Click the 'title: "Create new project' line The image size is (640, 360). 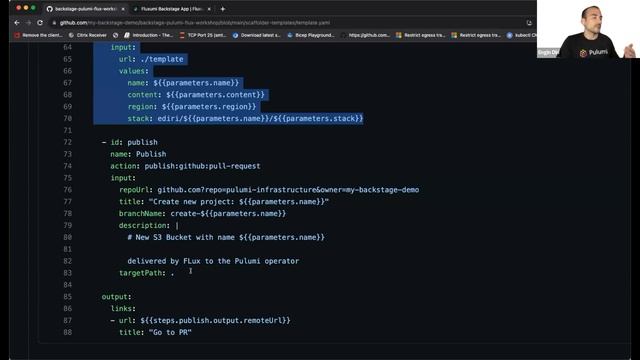[224, 202]
